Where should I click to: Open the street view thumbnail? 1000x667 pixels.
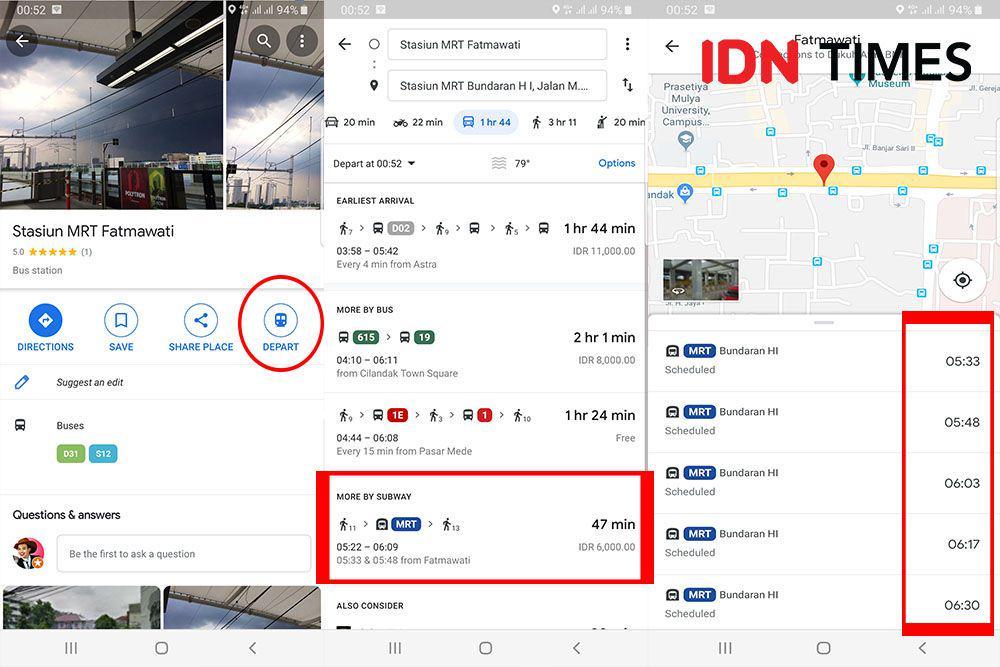coord(701,280)
